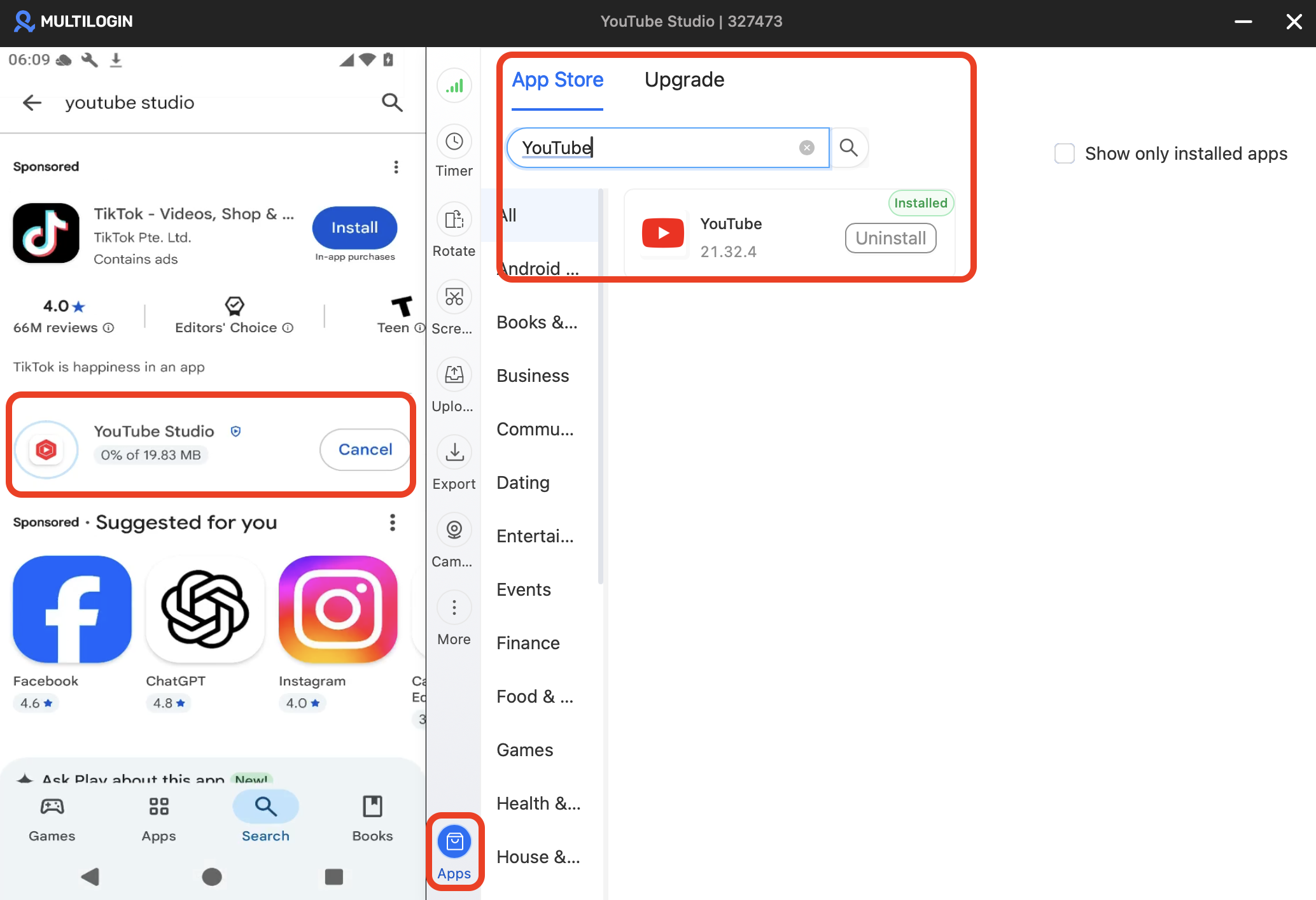Minimize the Multilogin window

[1243, 22]
